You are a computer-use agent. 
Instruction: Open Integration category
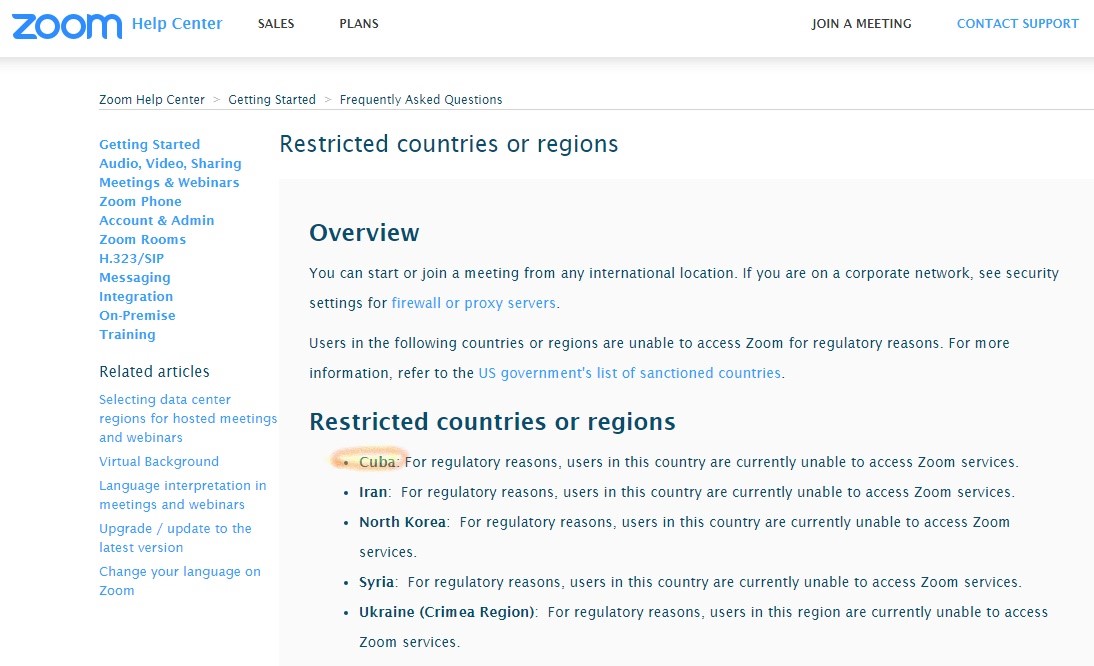pos(136,296)
